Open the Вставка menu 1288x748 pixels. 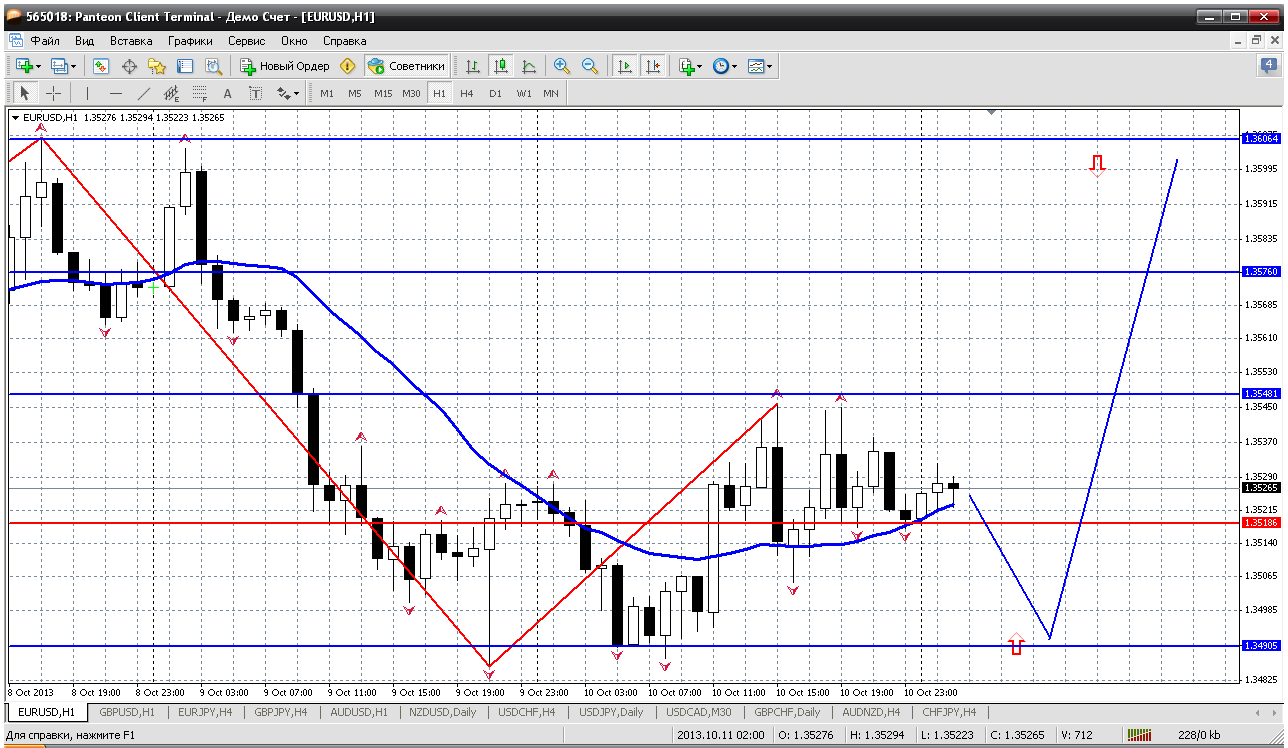click(131, 41)
